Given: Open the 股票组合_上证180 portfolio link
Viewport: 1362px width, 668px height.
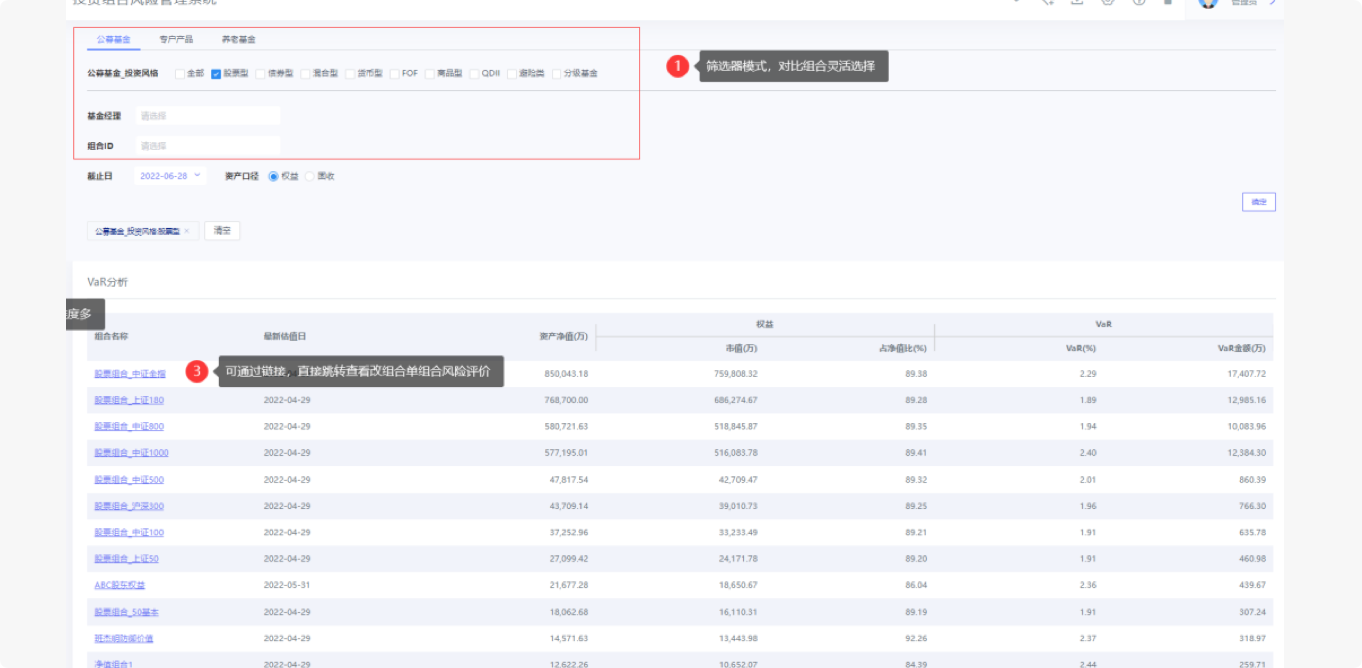Looking at the screenshot, I should (x=129, y=400).
